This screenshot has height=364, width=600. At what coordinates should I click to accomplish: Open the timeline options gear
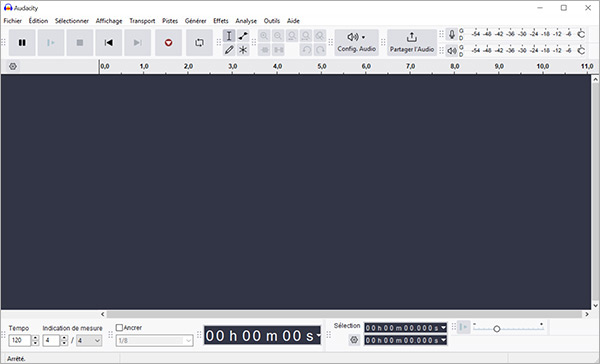tap(13, 66)
